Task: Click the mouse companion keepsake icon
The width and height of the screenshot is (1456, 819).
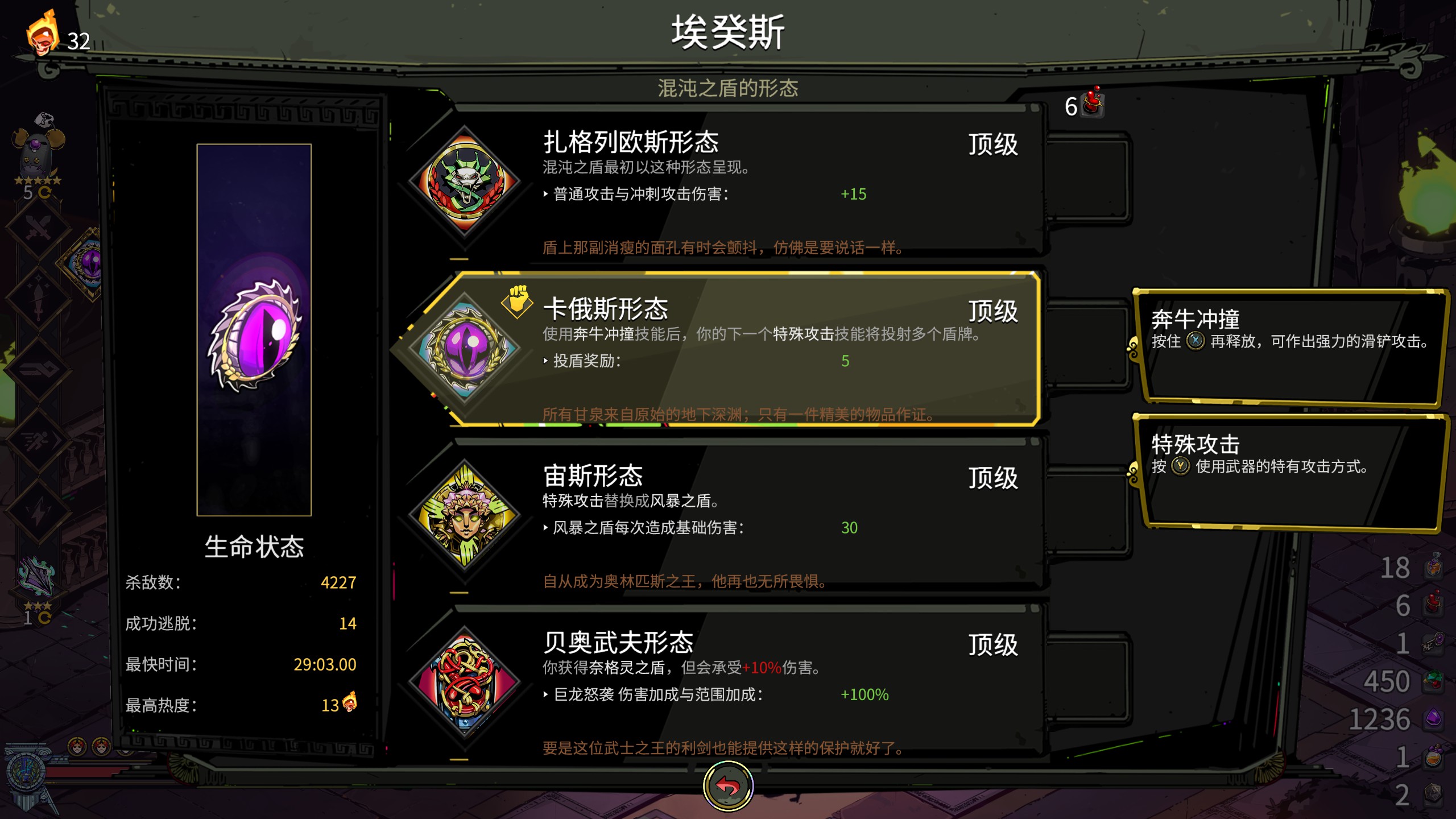Action: pyautogui.click(x=39, y=149)
